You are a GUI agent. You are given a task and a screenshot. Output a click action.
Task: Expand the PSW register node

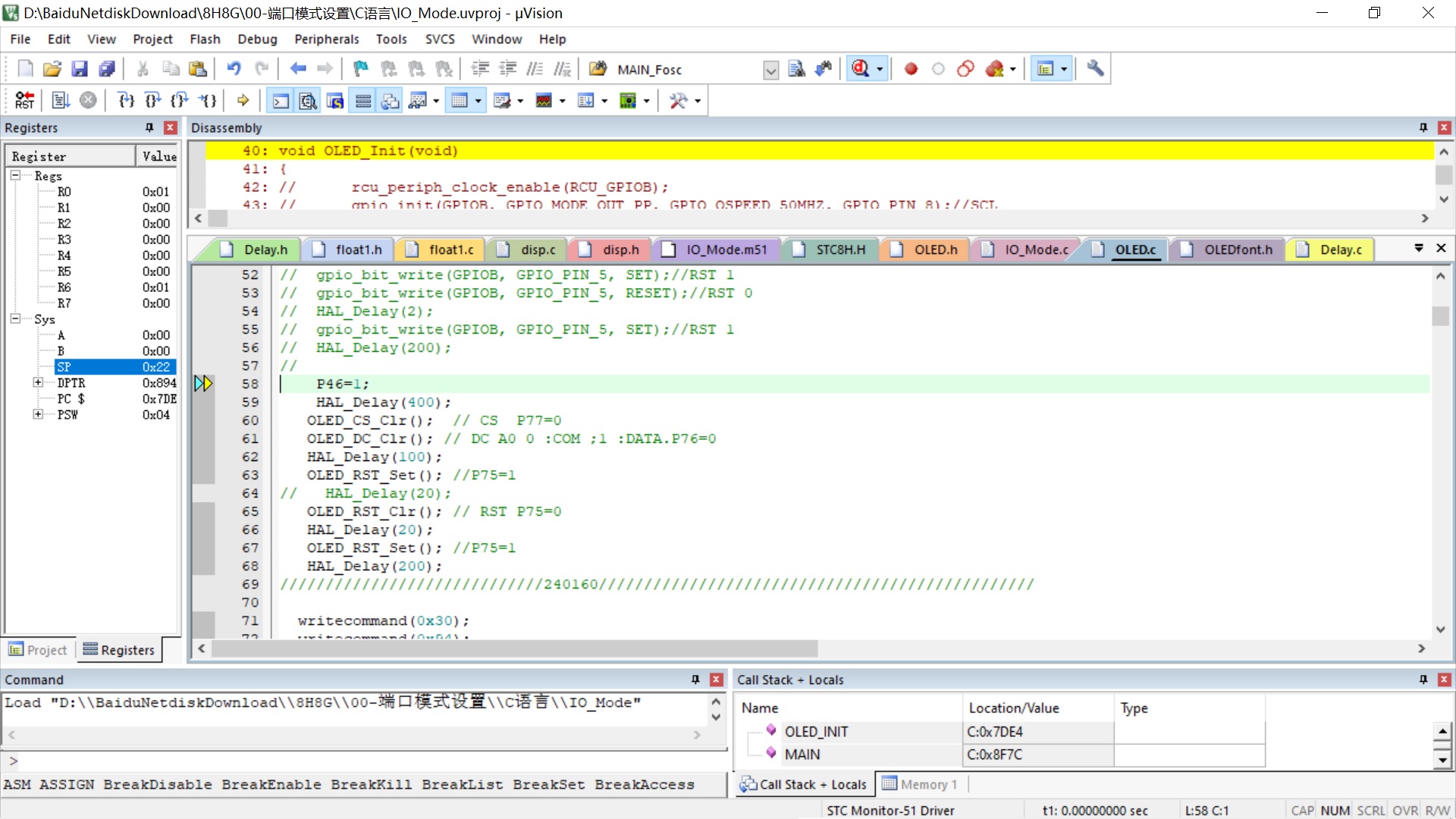point(38,414)
